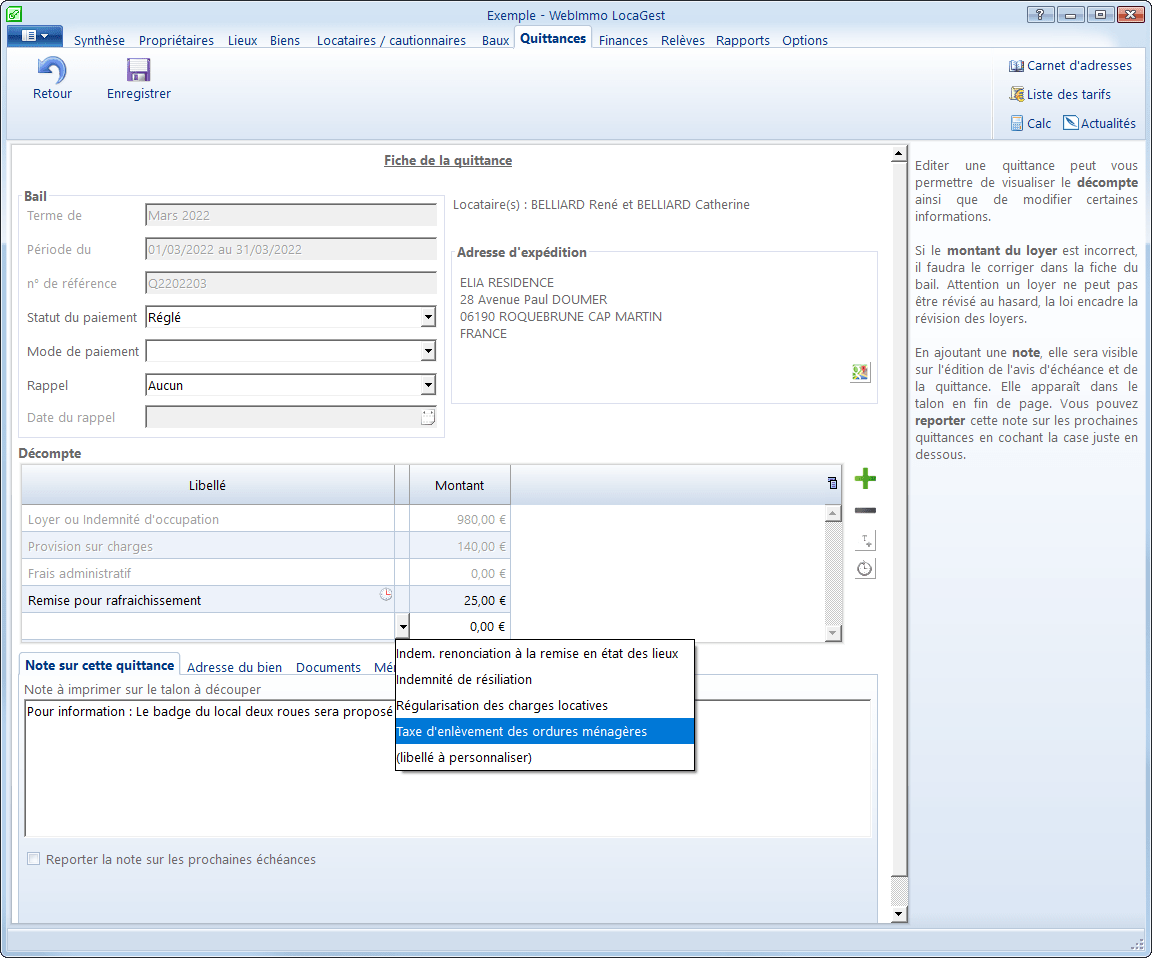The image size is (1152, 958).
Task: Launch the Calc calculator
Action: [1030, 124]
